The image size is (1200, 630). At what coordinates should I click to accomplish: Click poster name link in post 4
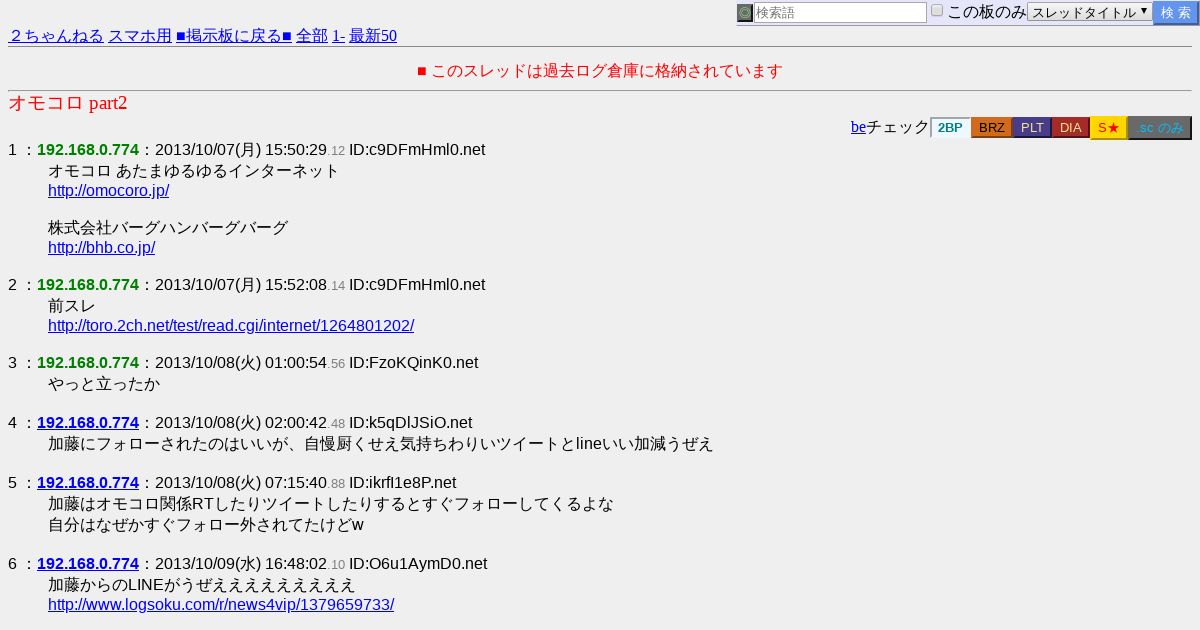pos(88,422)
